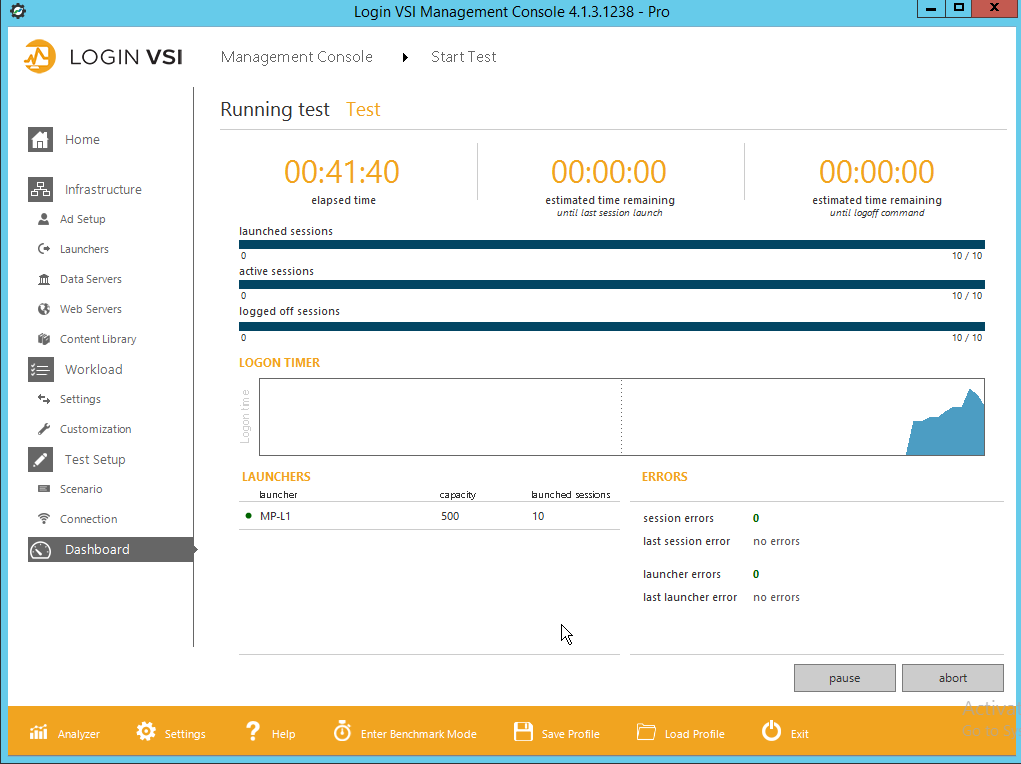1021x764 pixels.
Task: Go to Customization page
Action: coord(96,429)
